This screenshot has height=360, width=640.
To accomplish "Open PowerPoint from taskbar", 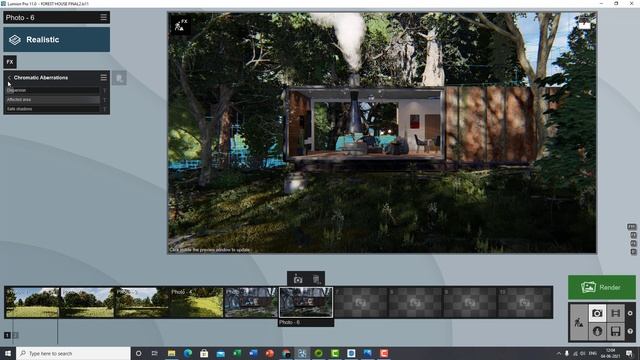I will (269, 353).
